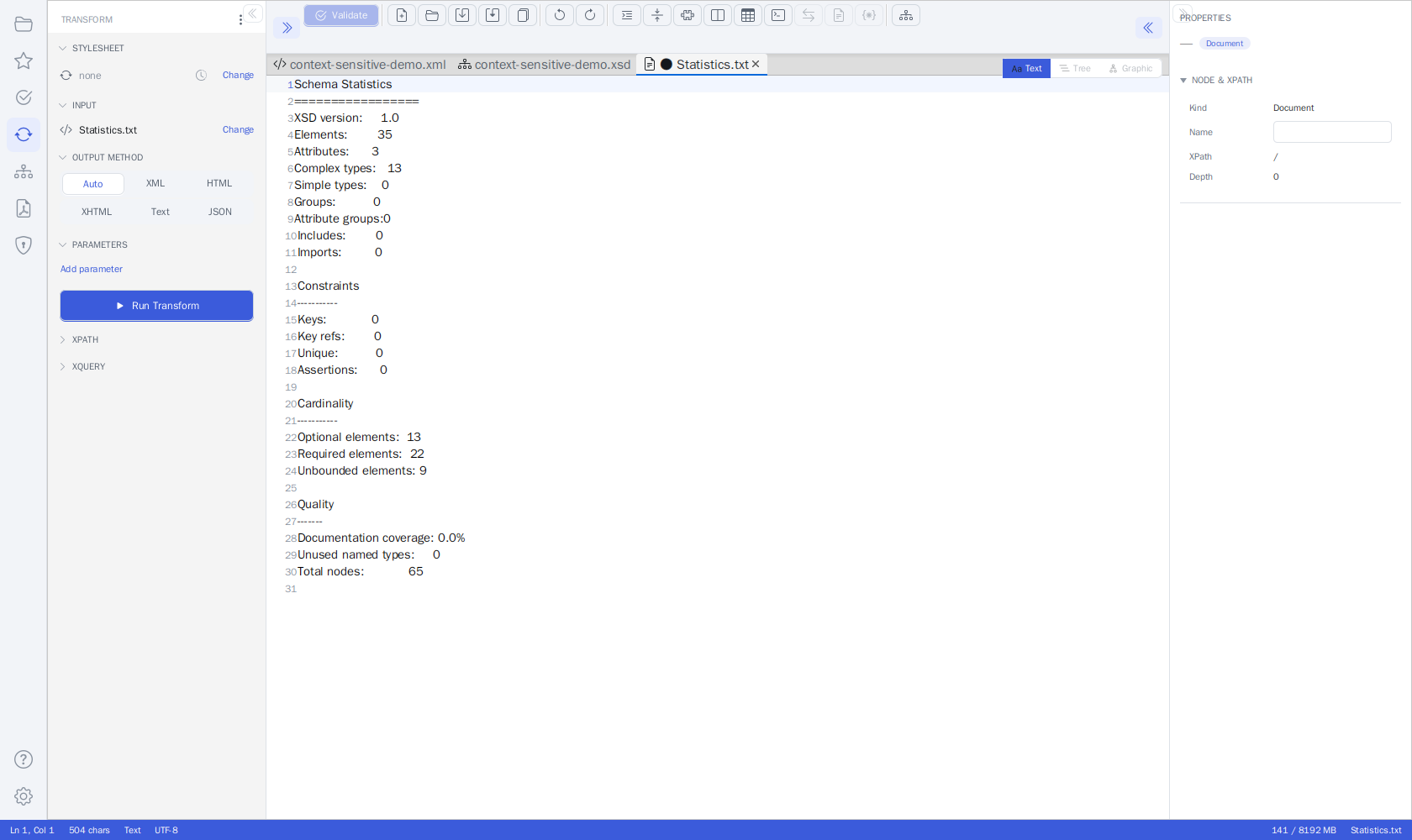
Task: Select the Text output method
Action: coord(160,212)
